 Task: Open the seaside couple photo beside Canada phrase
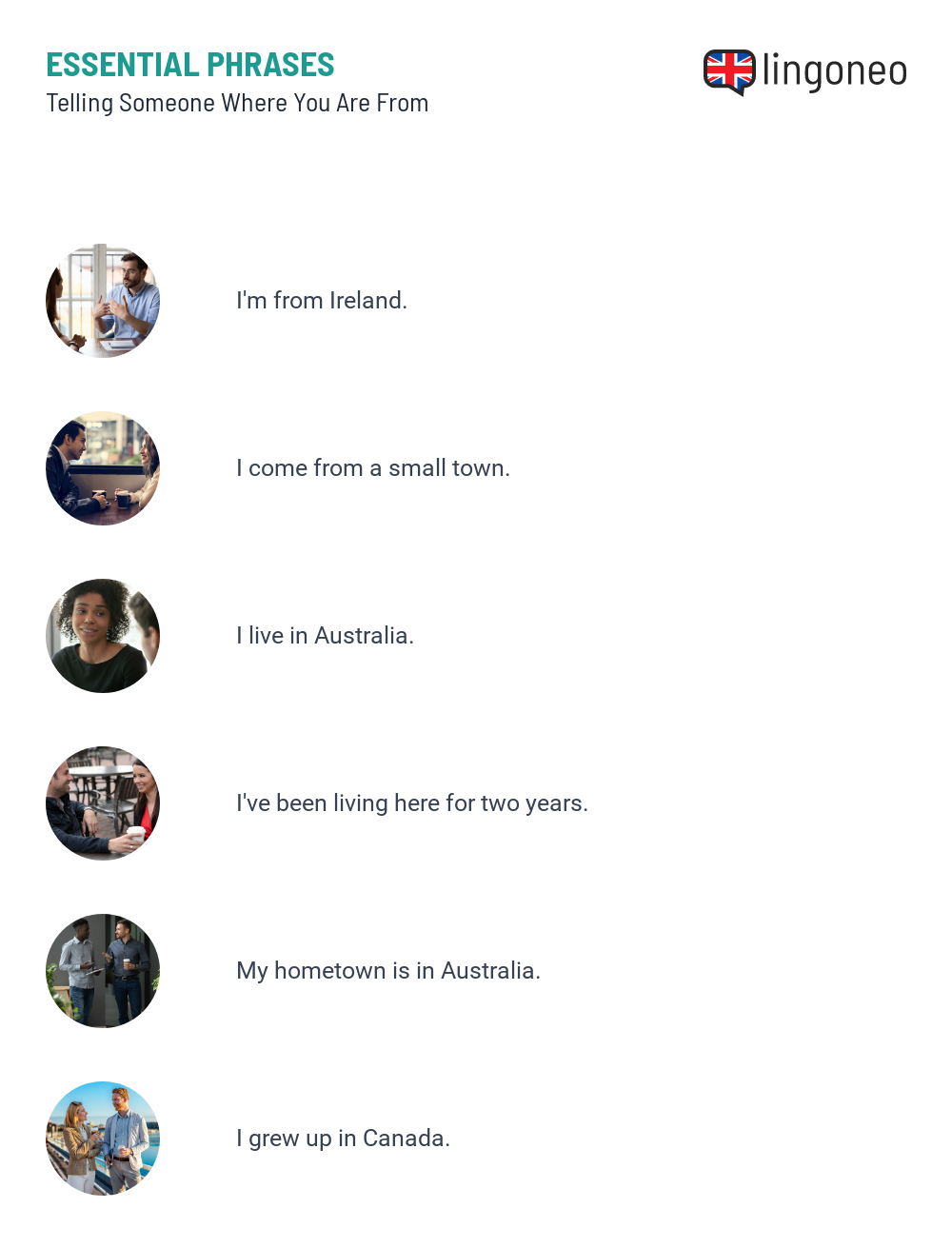coord(103,1139)
